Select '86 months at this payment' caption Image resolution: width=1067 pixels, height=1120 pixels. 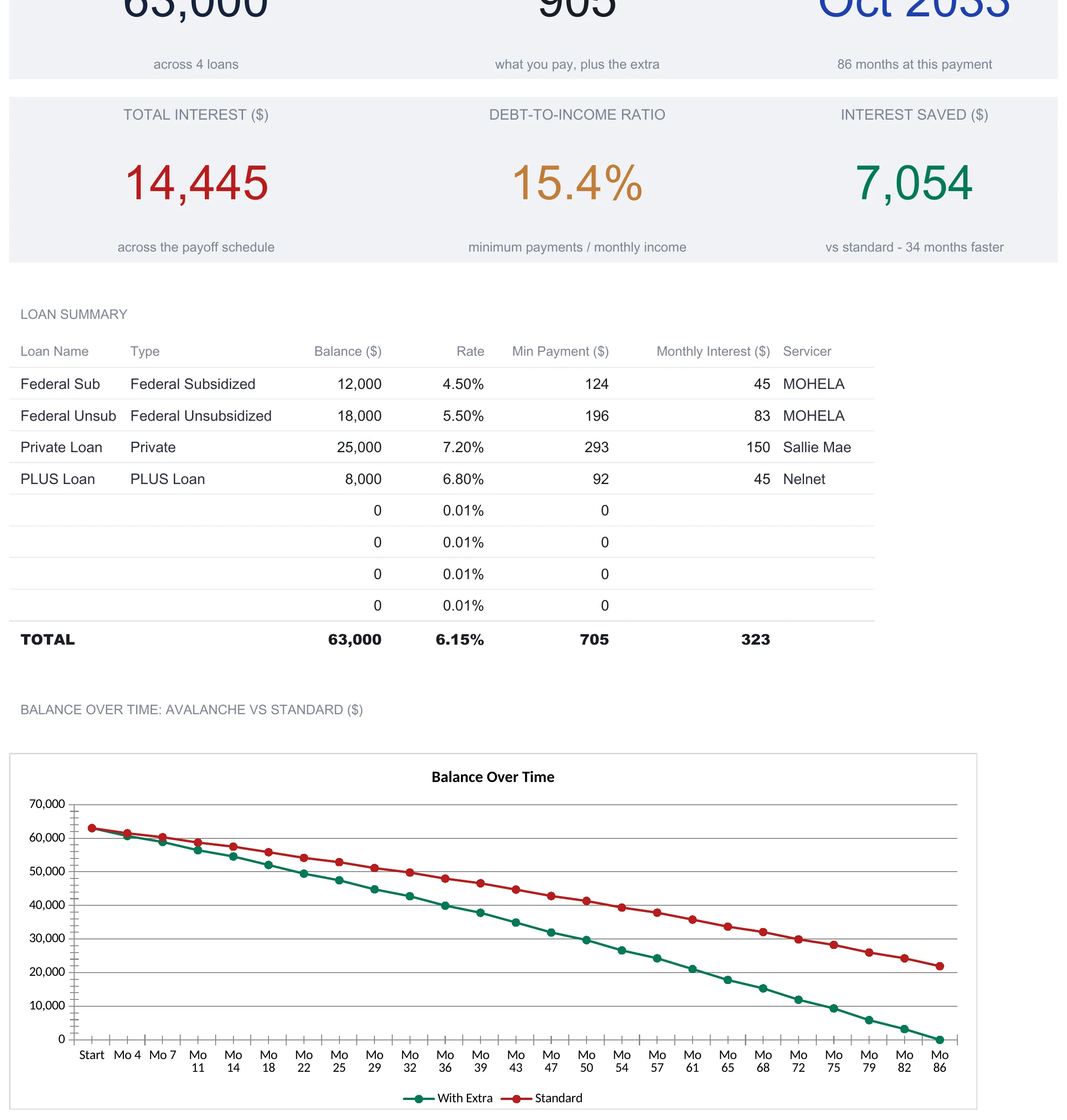914,64
